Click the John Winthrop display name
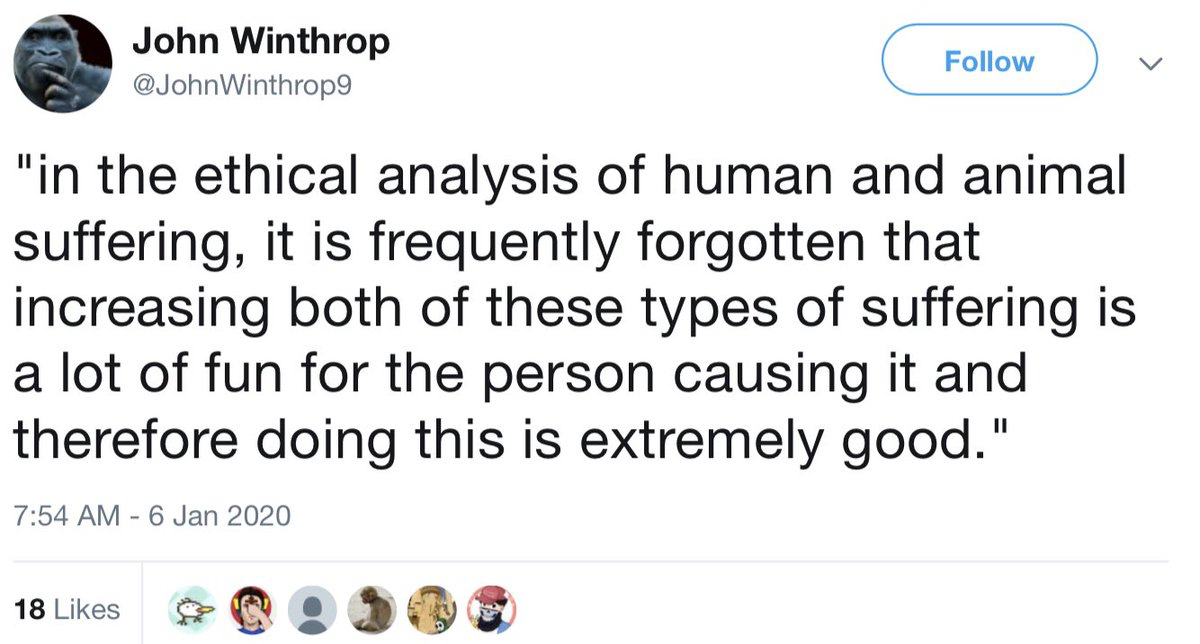 [x=261, y=42]
